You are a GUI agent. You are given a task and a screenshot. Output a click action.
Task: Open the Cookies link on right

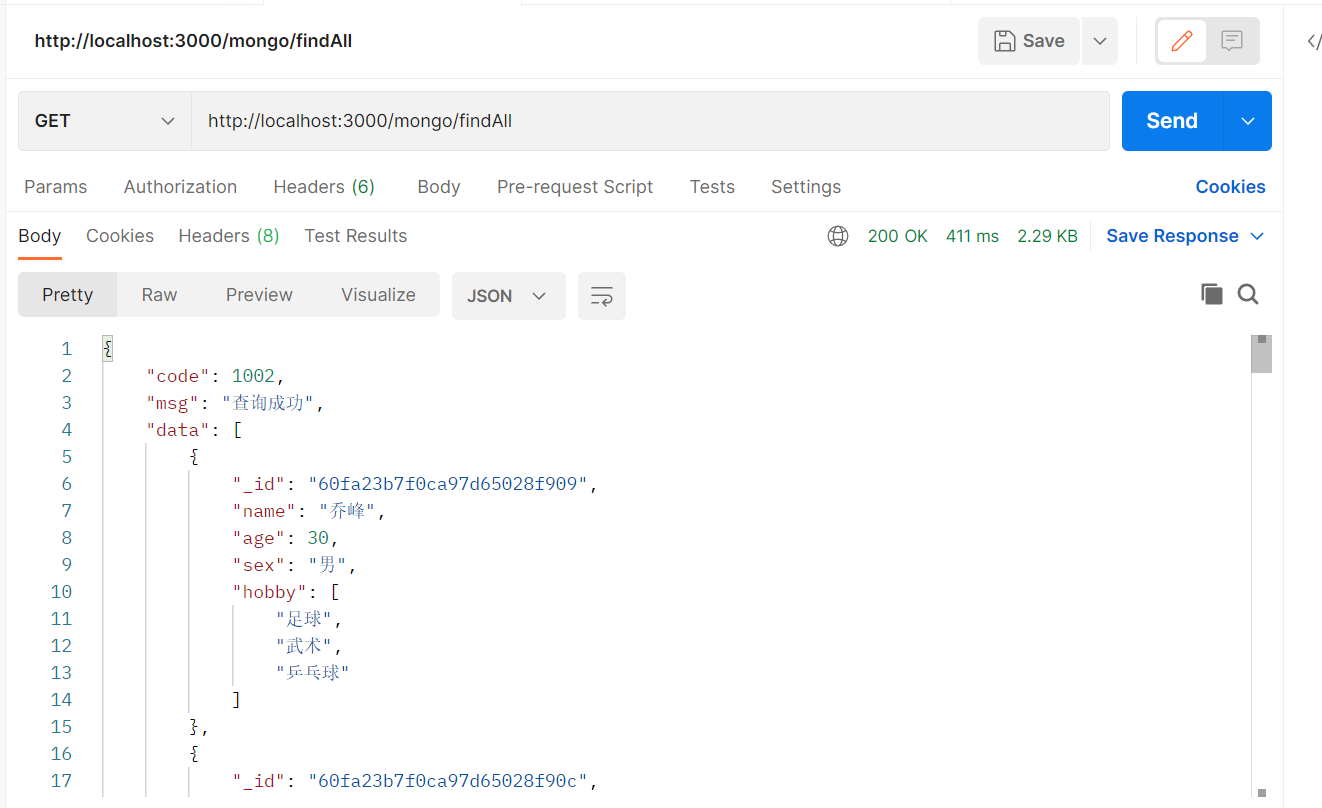[1230, 187]
